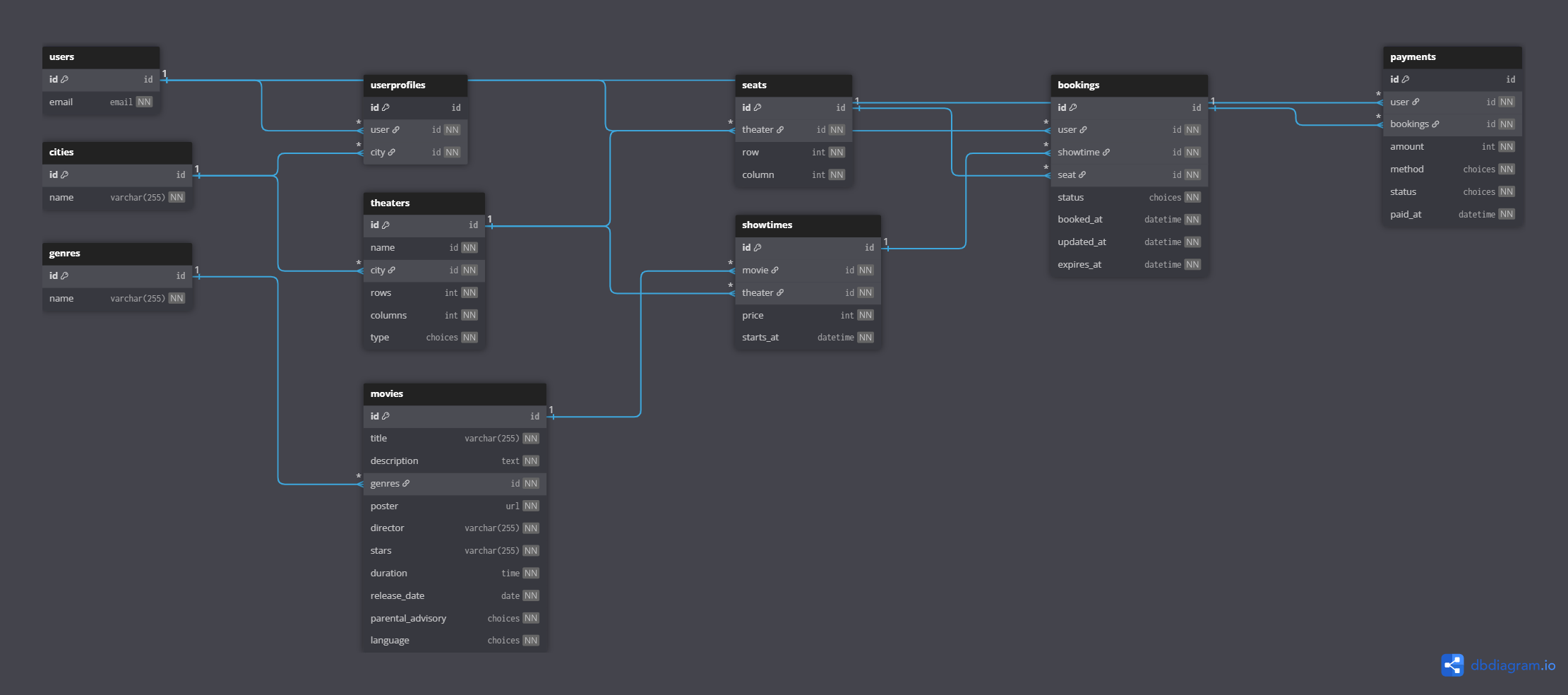Click the dbdiagram.io share logo icon
1568x695 pixels.
click(x=1452, y=665)
